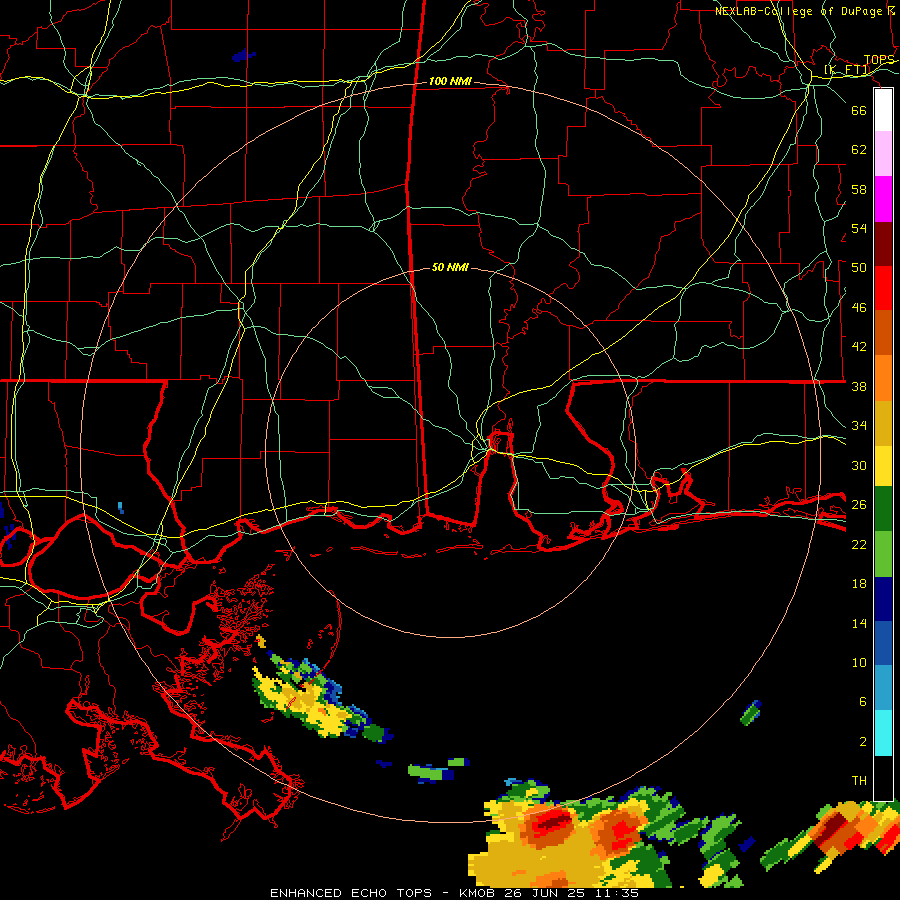Screen dimensions: 900x900
Task: Click the bright red legend swatch
Action: pyautogui.click(x=883, y=288)
